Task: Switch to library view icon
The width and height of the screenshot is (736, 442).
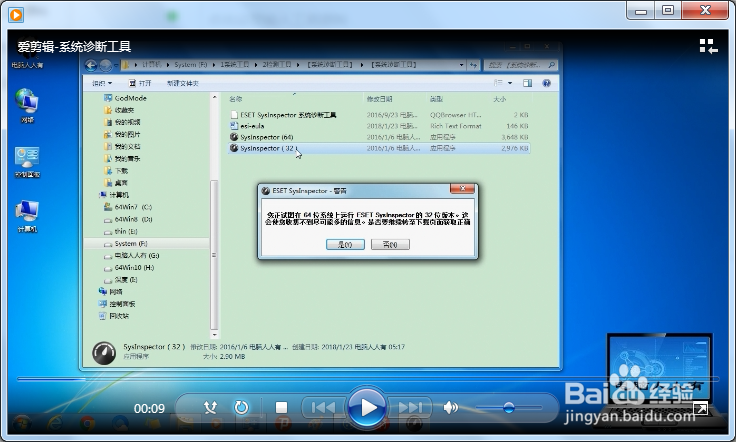Action: click(708, 46)
